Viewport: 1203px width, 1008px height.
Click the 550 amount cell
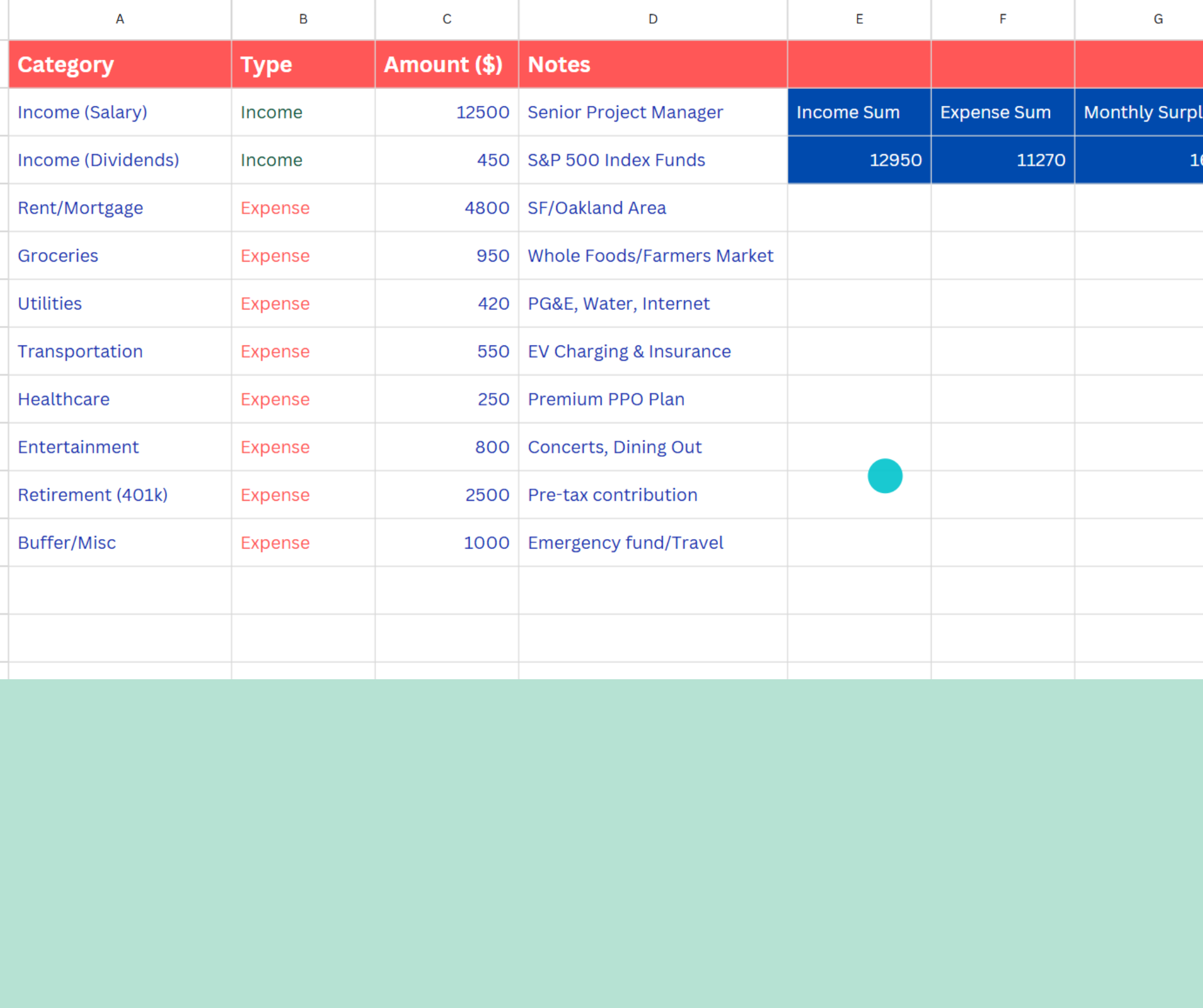point(447,351)
